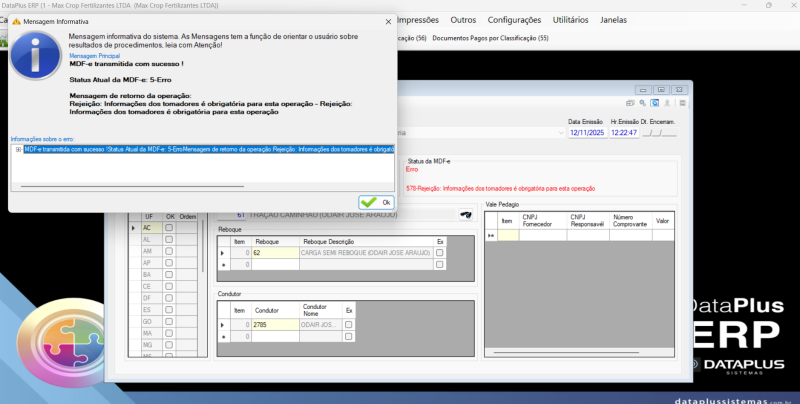Click the Condutor cell containing 2785
This screenshot has width=800, height=404.
tap(275, 325)
